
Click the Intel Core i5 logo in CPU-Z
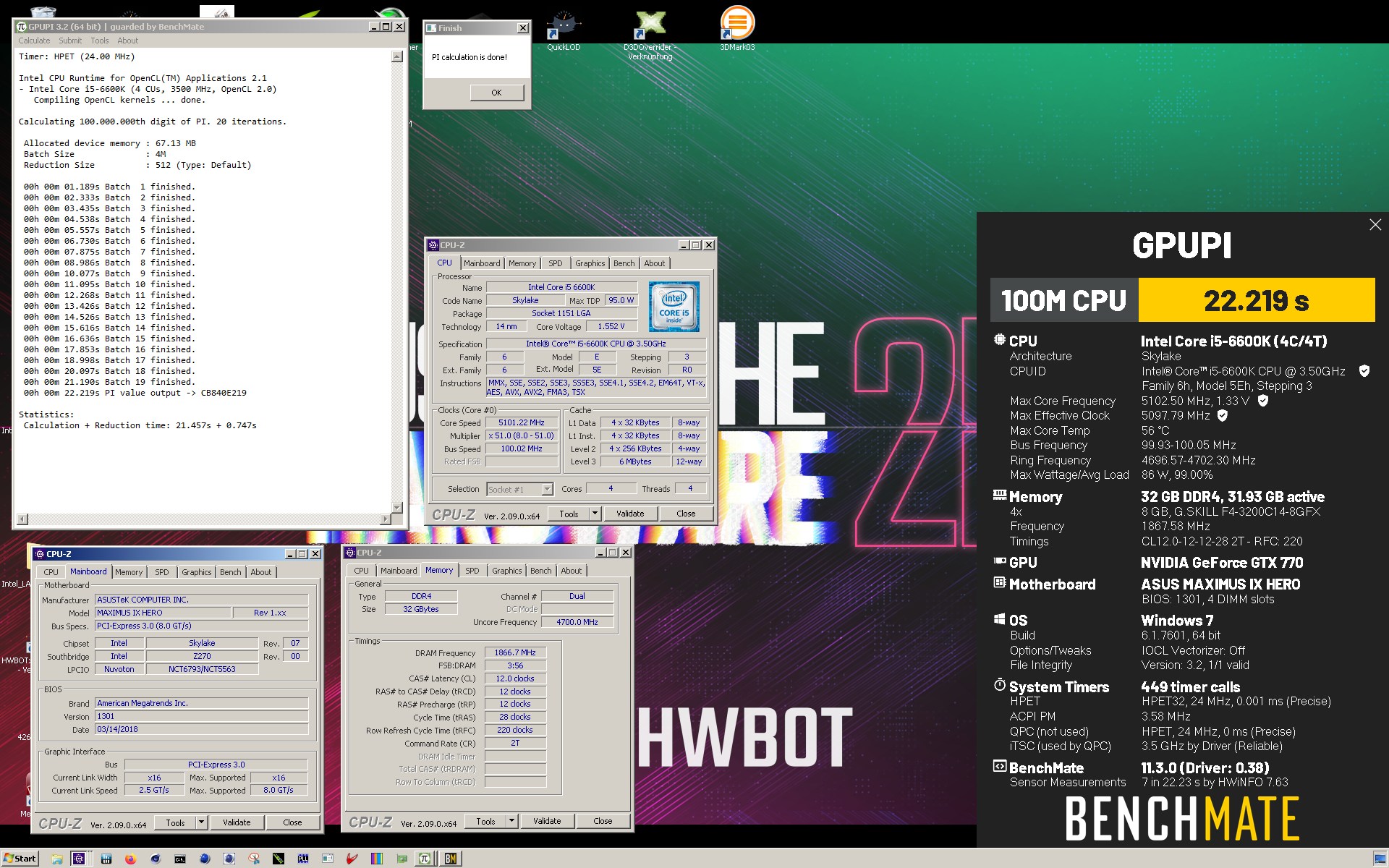(x=674, y=307)
